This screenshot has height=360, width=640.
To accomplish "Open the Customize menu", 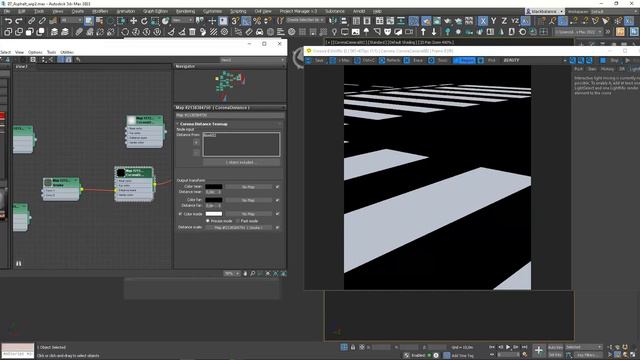I will (212, 11).
